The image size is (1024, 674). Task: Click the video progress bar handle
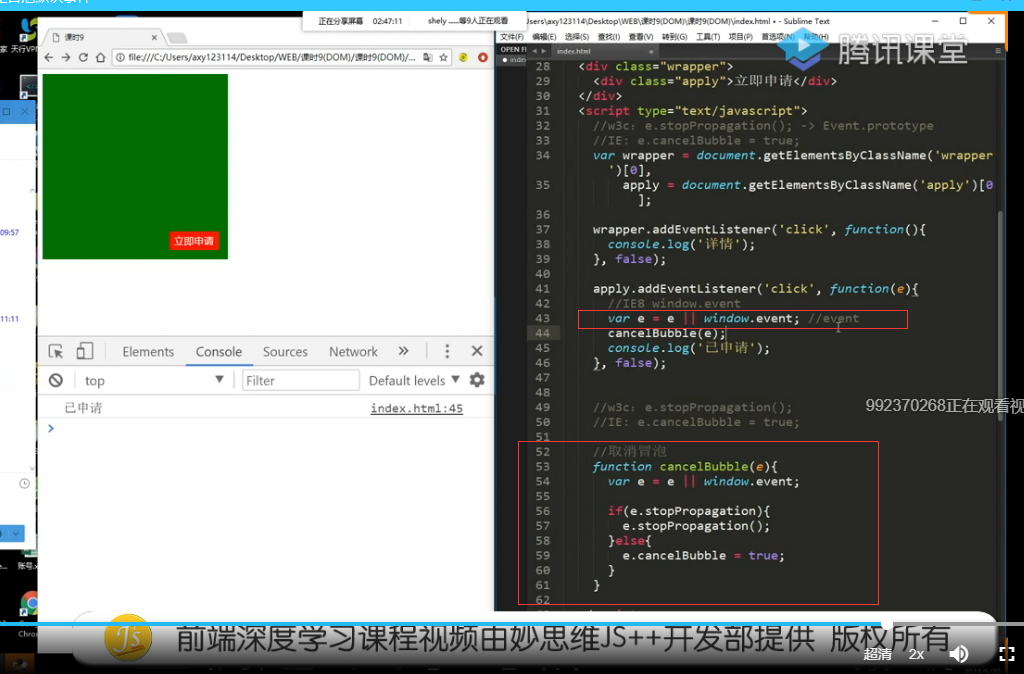pyautogui.click(x=886, y=624)
